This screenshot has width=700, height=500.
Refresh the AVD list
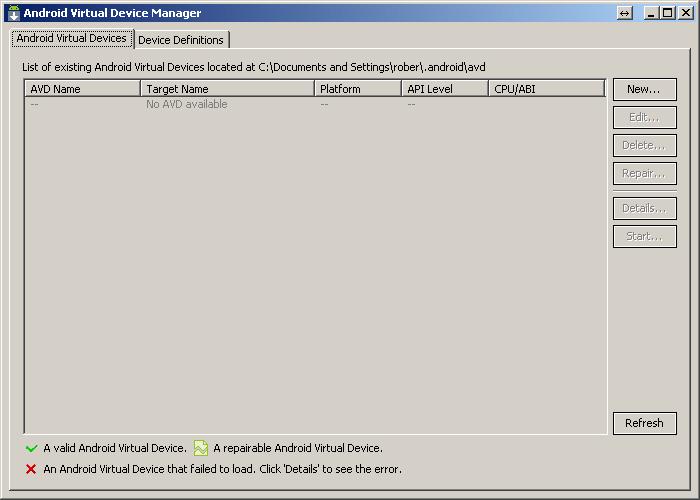[644, 423]
